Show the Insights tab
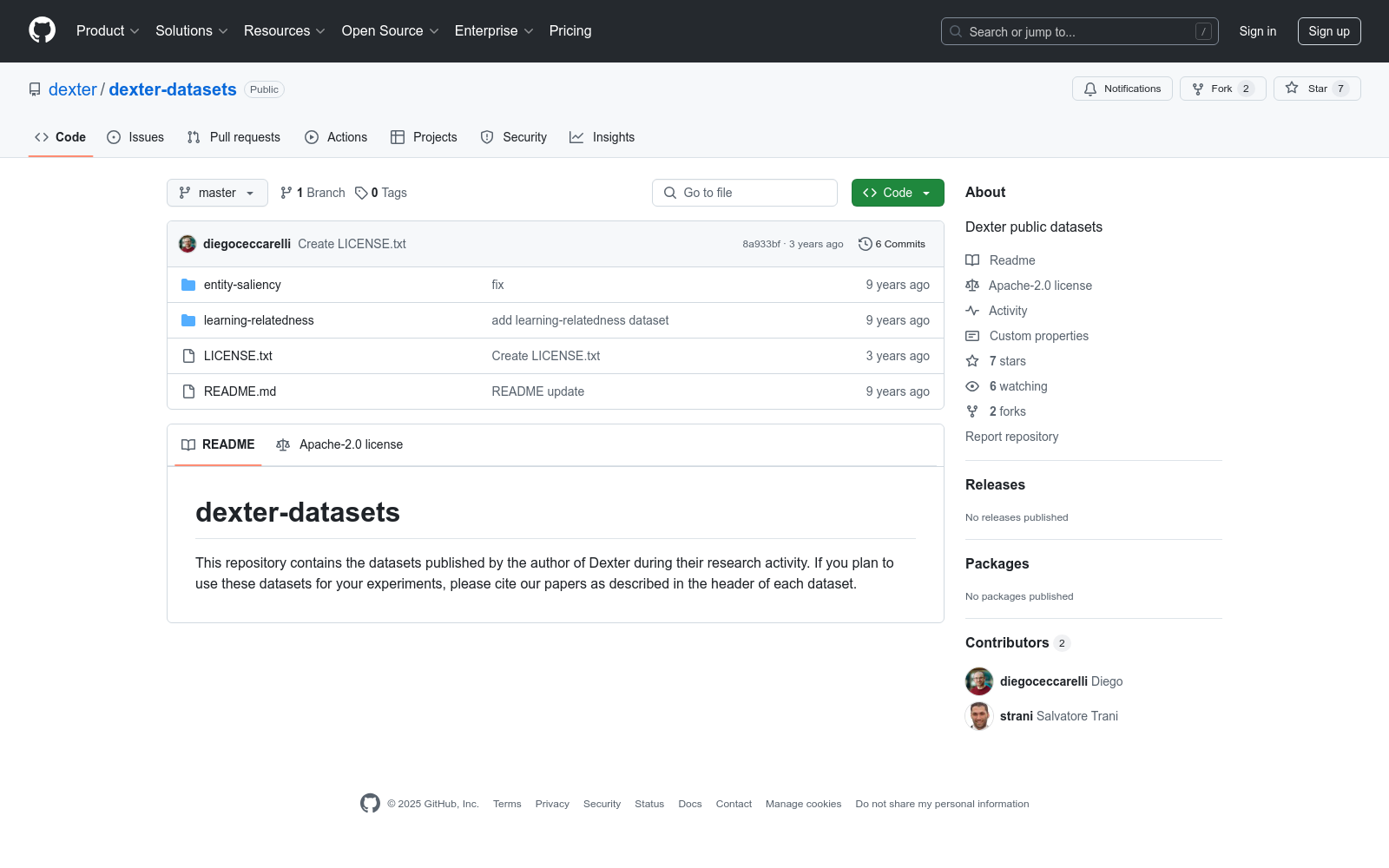Screen dimensions: 1389x868 pos(602,137)
